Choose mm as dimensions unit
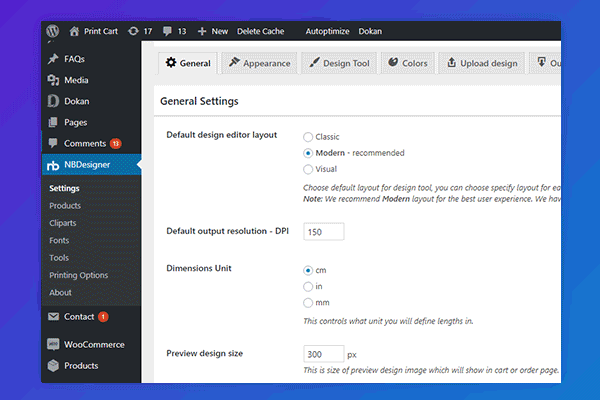The height and width of the screenshot is (400, 600). coord(308,303)
